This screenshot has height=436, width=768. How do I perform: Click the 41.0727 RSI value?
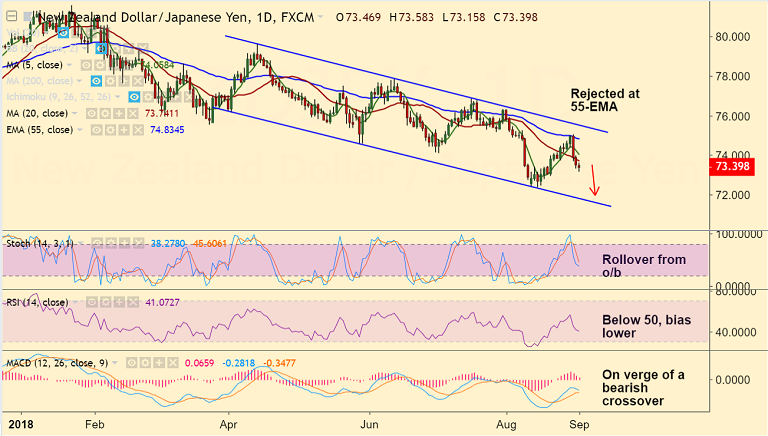(162, 303)
